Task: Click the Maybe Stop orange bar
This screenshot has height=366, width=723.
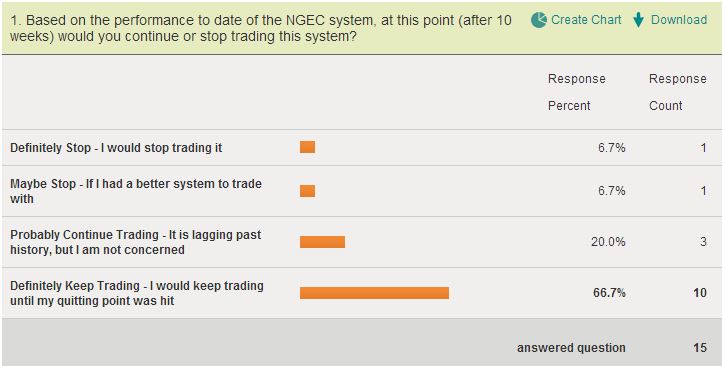Action: tap(308, 191)
